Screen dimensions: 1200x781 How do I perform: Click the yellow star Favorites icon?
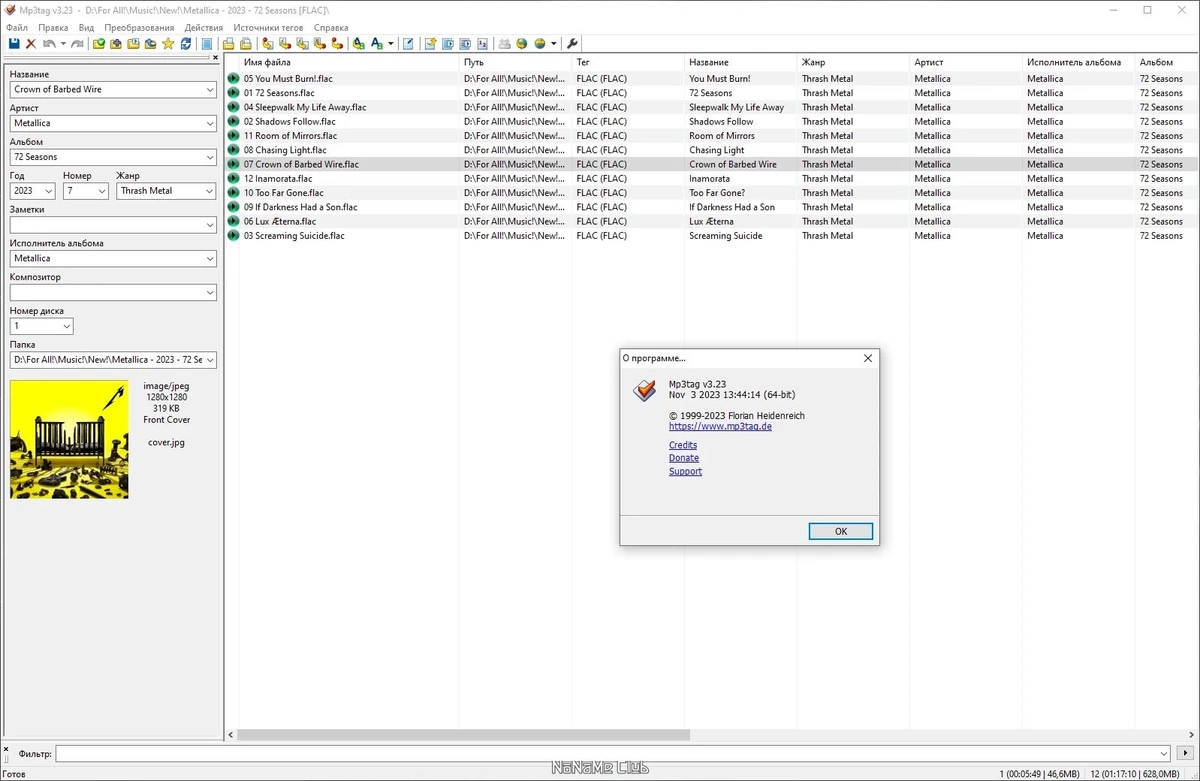(168, 44)
